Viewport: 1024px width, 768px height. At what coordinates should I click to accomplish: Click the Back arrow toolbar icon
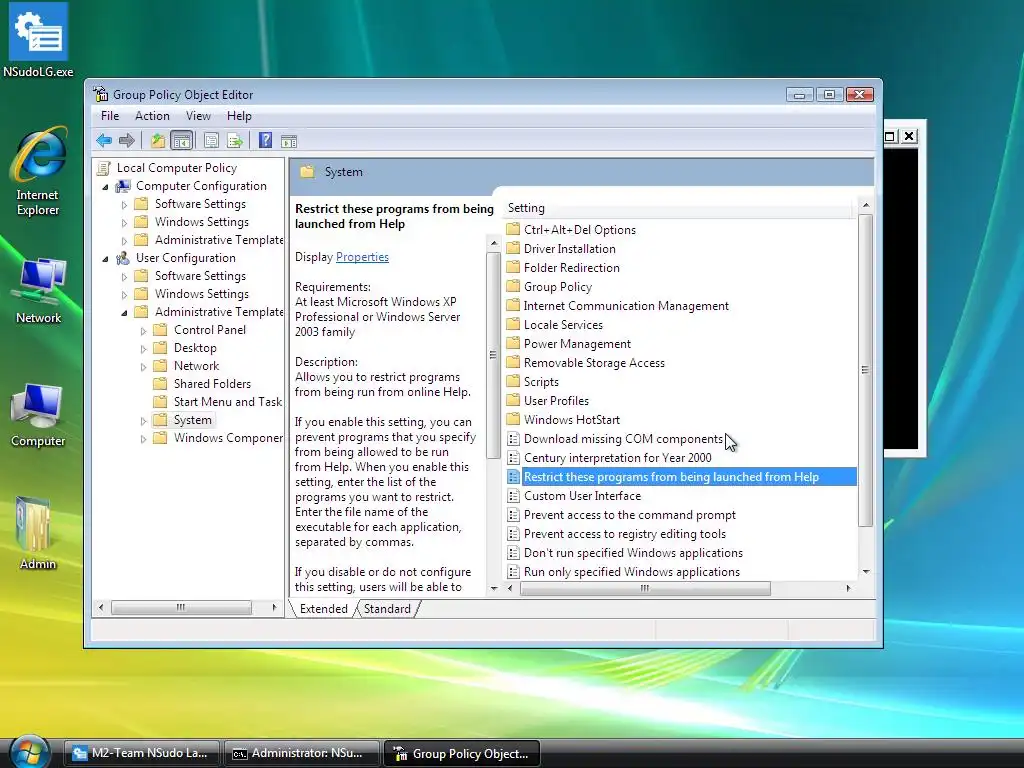[104, 140]
